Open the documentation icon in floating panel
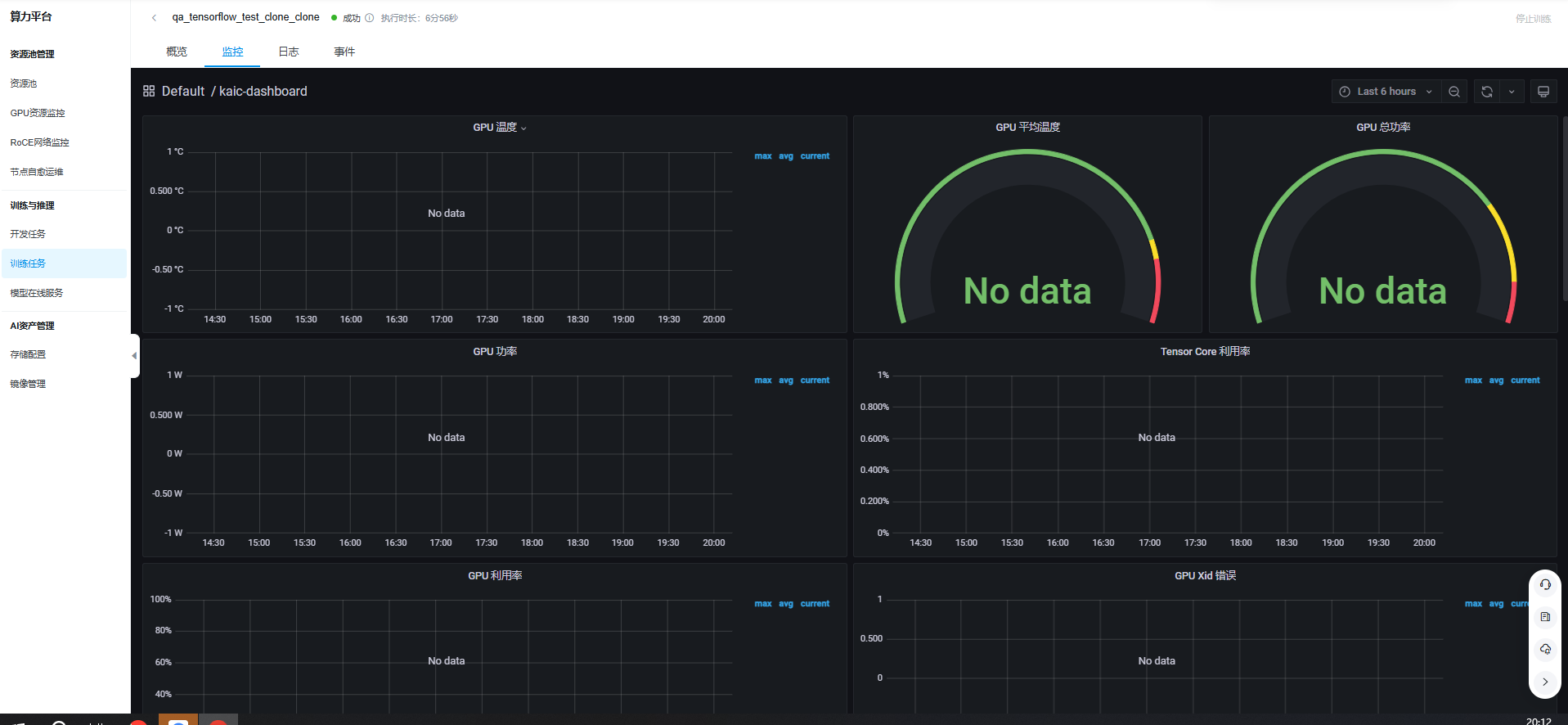The height and width of the screenshot is (725, 1568). 1544,617
